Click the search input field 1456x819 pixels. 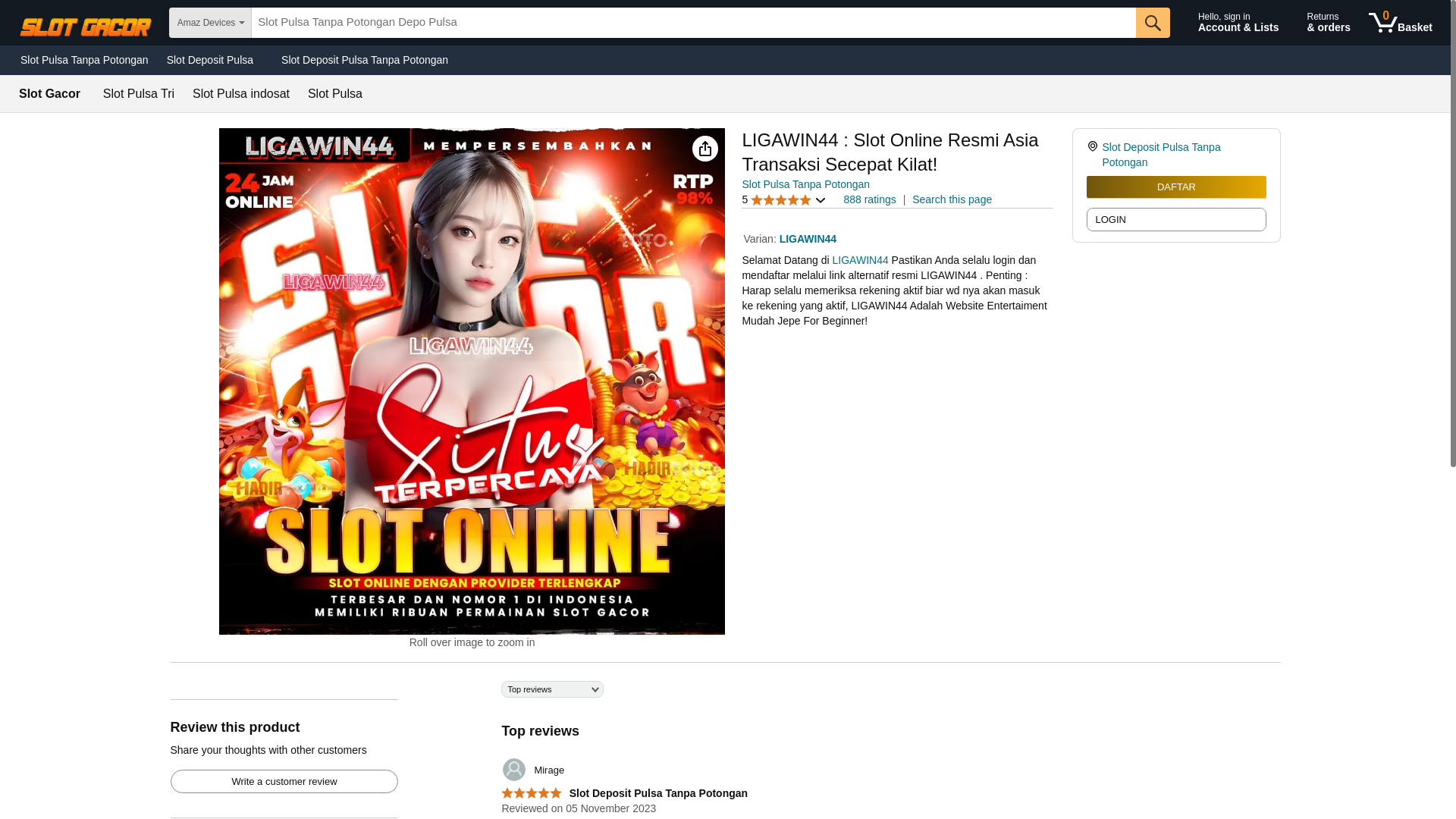[693, 23]
